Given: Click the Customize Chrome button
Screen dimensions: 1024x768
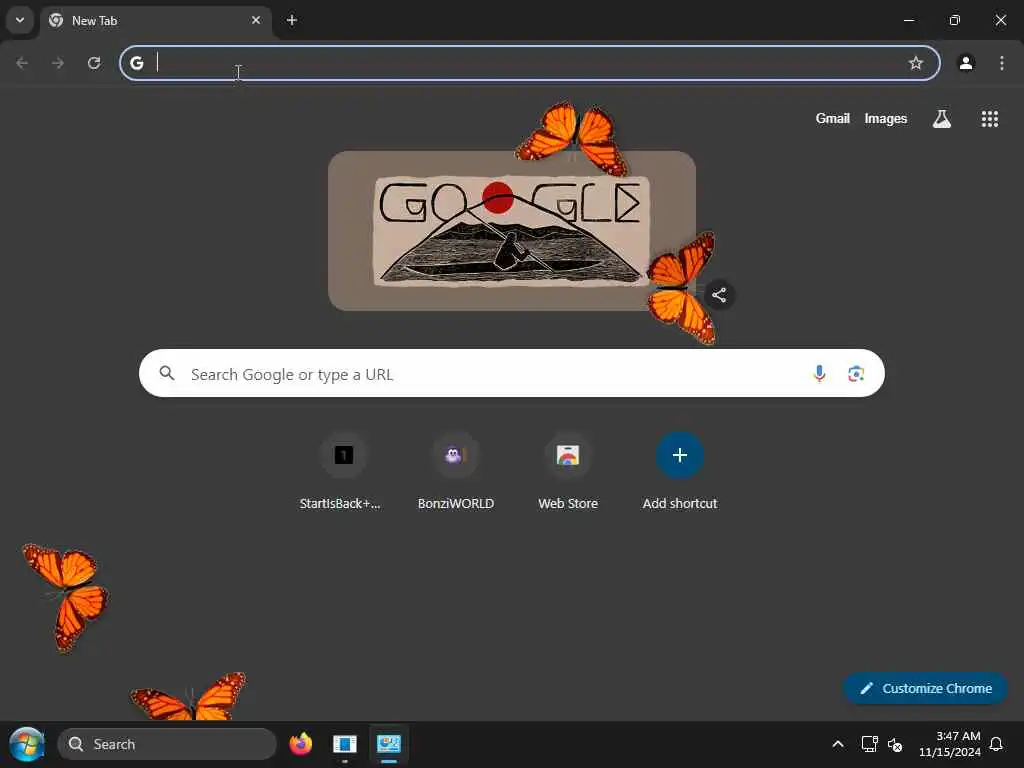Looking at the screenshot, I should tap(925, 688).
